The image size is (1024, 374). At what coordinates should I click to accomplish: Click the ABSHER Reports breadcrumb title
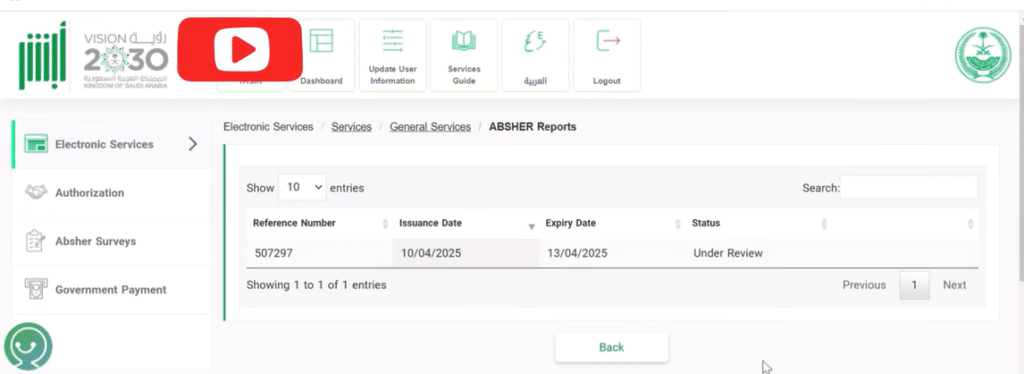(x=533, y=127)
